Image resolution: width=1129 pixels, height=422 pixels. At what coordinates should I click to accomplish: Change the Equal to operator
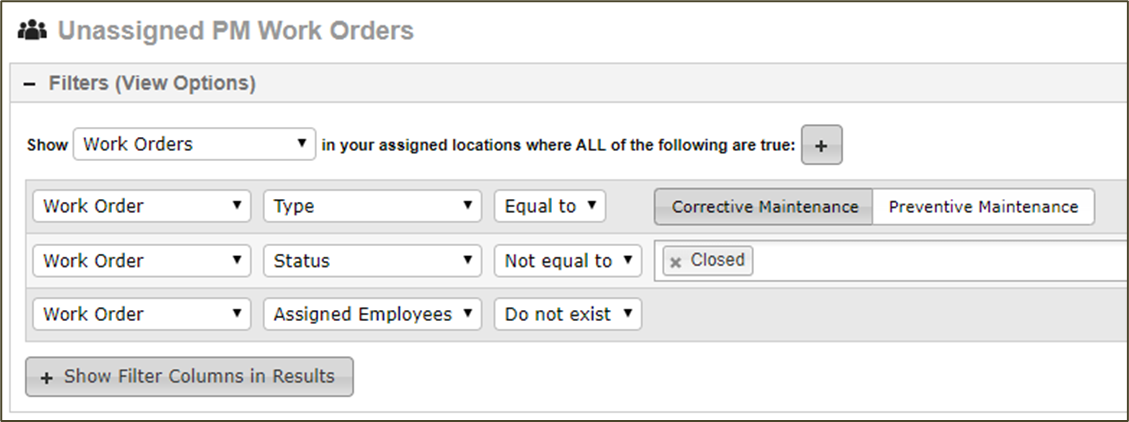550,206
